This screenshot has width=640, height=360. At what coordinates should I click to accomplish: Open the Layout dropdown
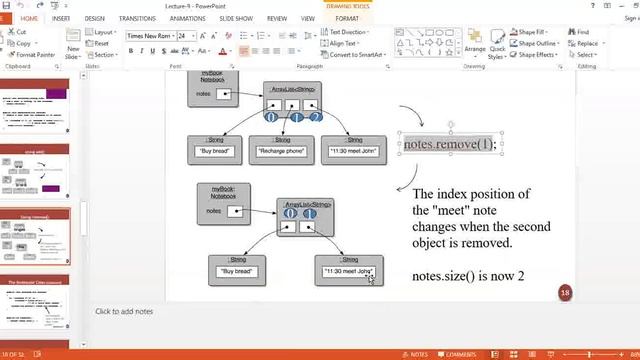101,32
